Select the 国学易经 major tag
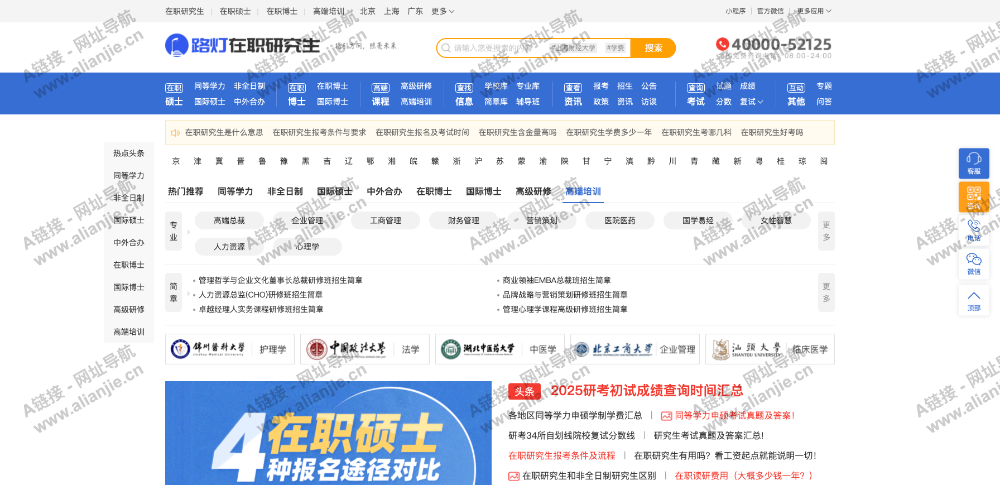This screenshot has width=1000, height=485. [x=698, y=221]
